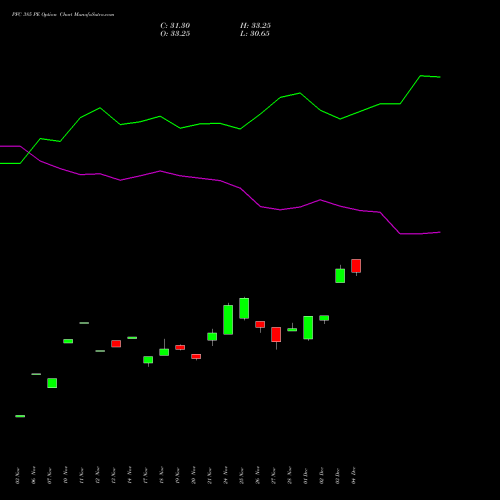This screenshot has height=500, width=500.
Task: Click the peak of the green indicator line
Action: [421, 76]
